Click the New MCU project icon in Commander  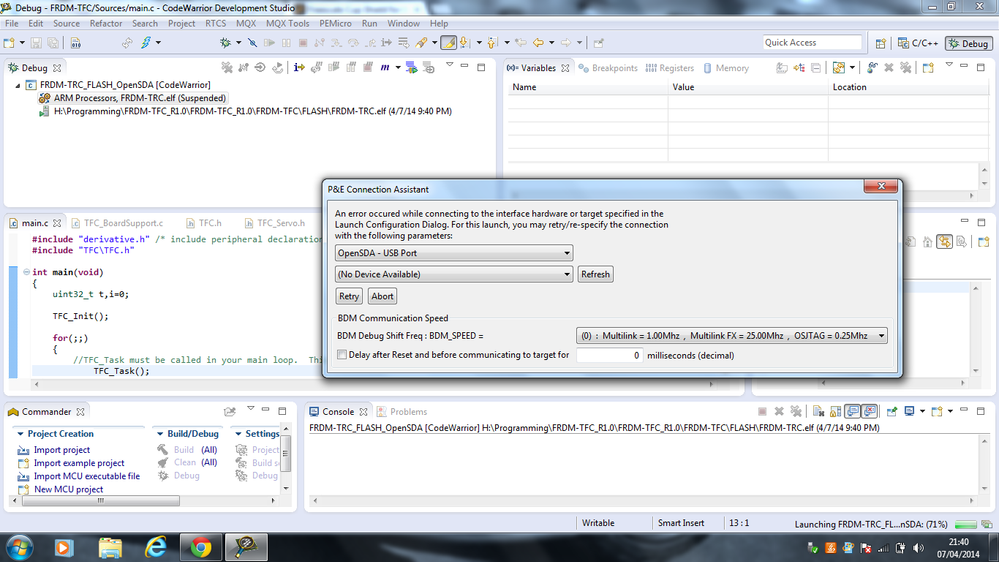23,489
